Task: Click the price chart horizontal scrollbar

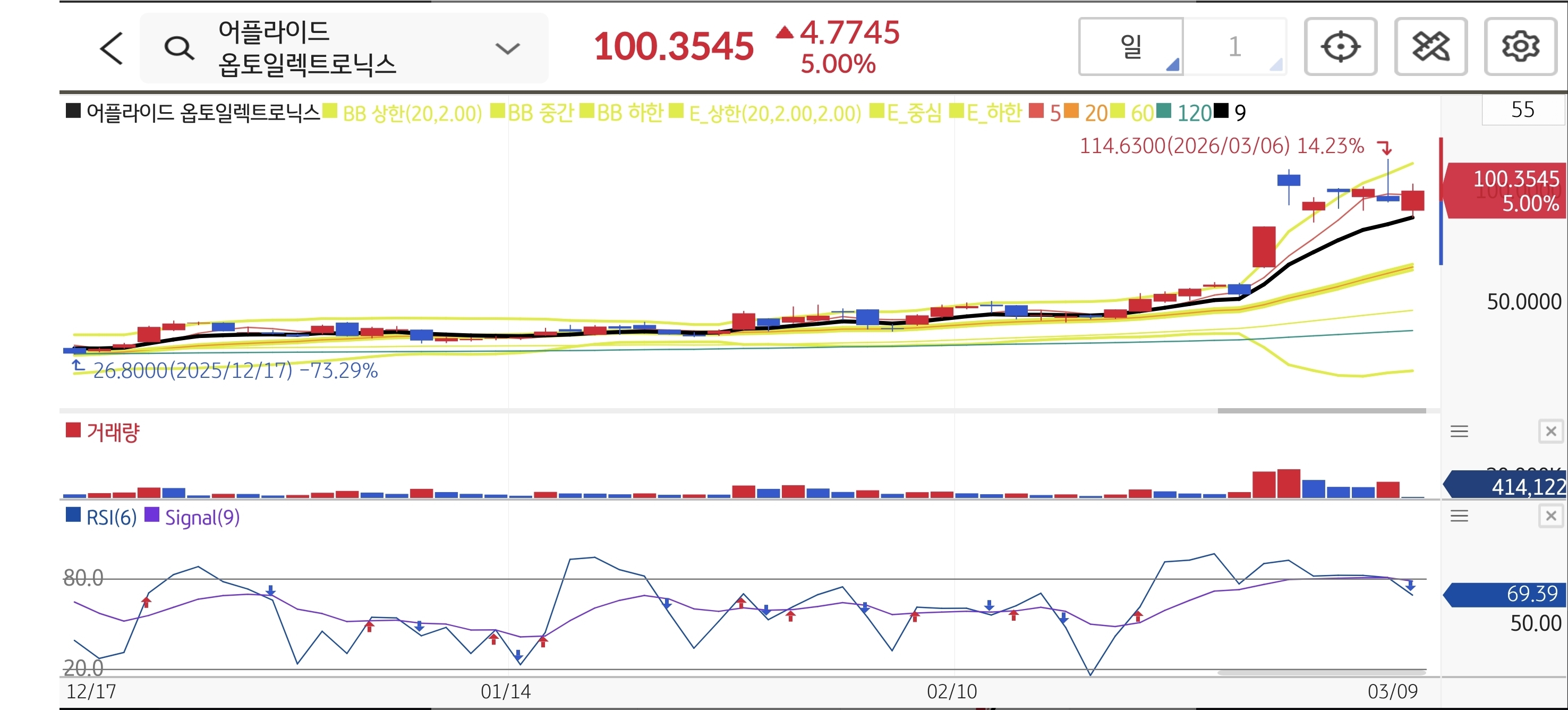Action: pyautogui.click(x=1321, y=411)
